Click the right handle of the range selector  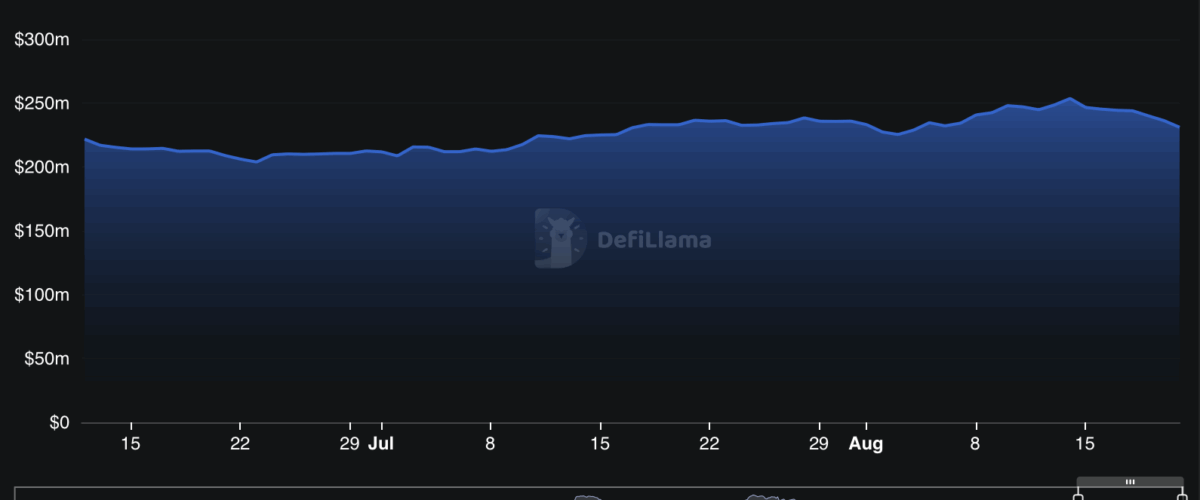click(1181, 494)
